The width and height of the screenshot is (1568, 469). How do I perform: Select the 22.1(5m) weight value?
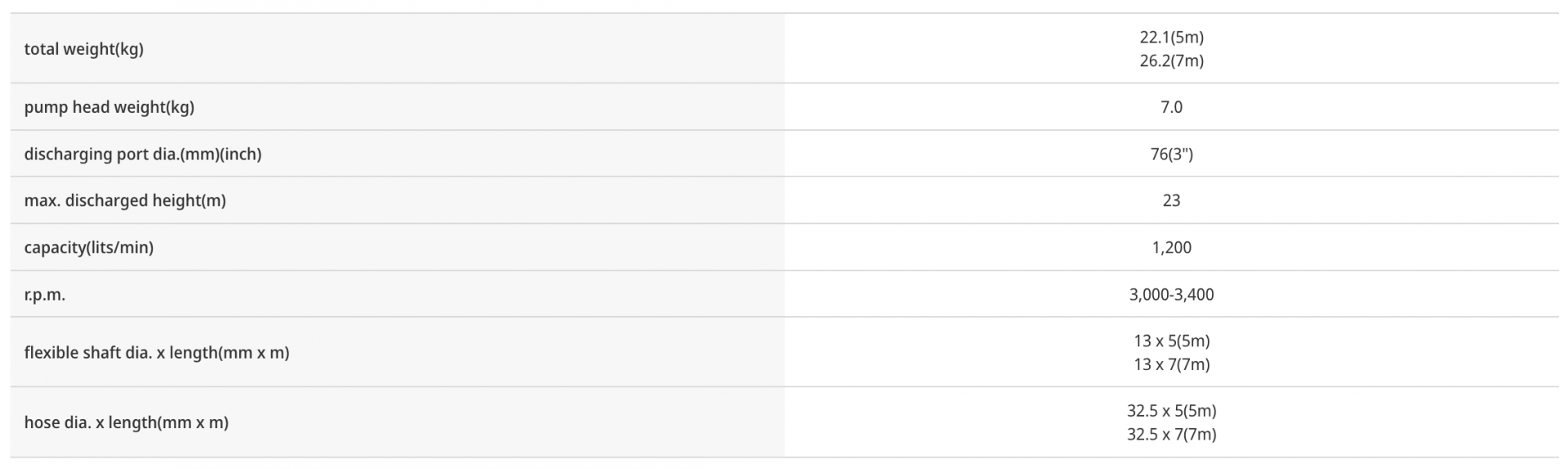click(1171, 37)
